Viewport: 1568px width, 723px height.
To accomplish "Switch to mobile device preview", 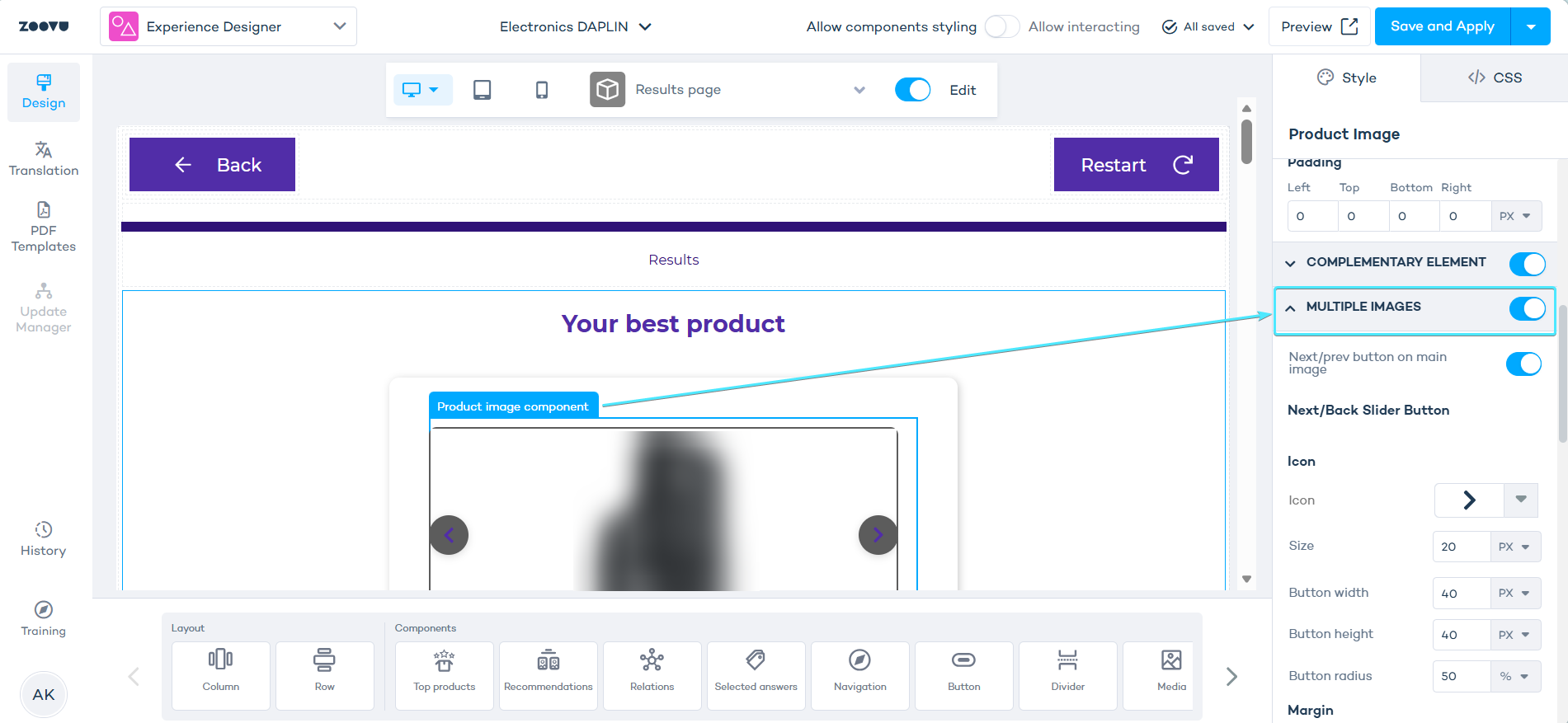I will 541,90.
